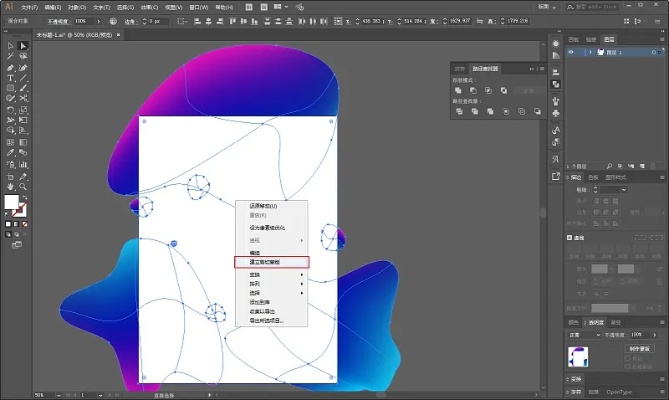Click the solid Color fill mode button

point(8,224)
